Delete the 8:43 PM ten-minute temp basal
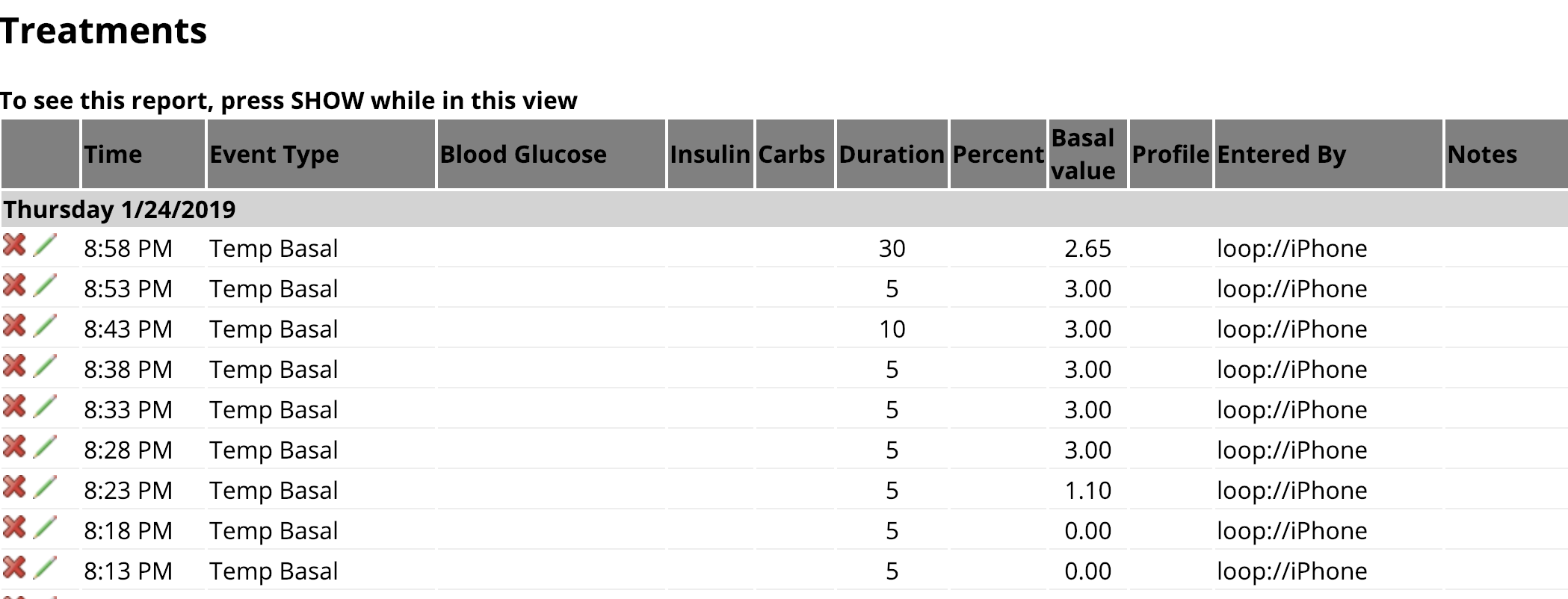1568x599 pixels. pos(15,326)
